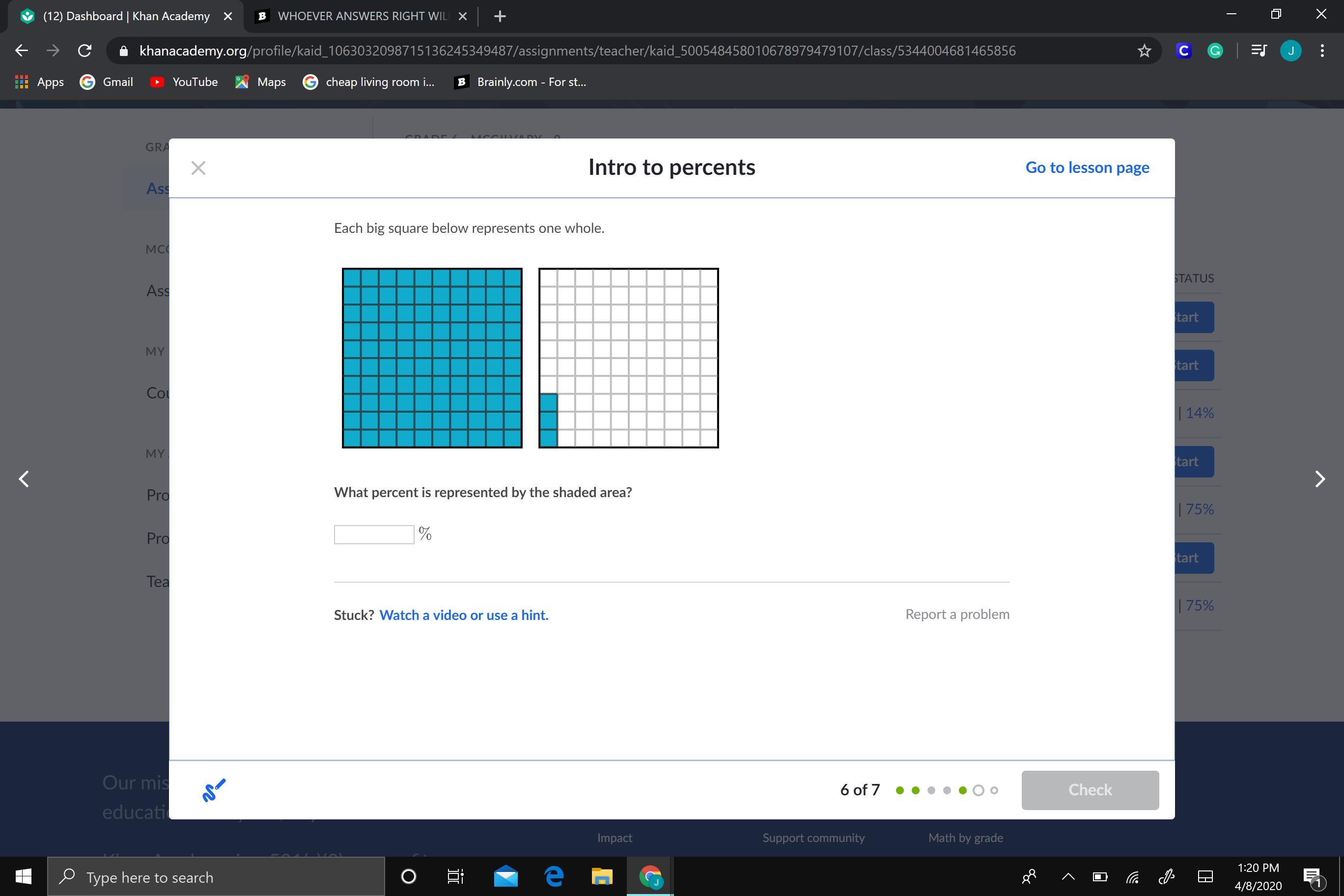Click the media control toolbar icon
1344x896 pixels.
pos(1259,51)
